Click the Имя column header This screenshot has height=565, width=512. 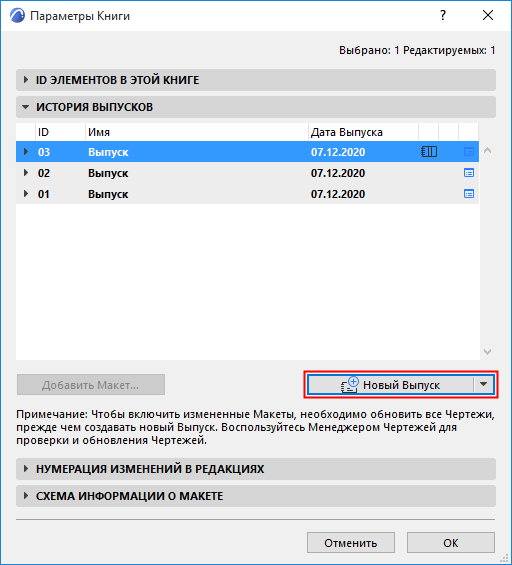pyautogui.click(x=197, y=132)
